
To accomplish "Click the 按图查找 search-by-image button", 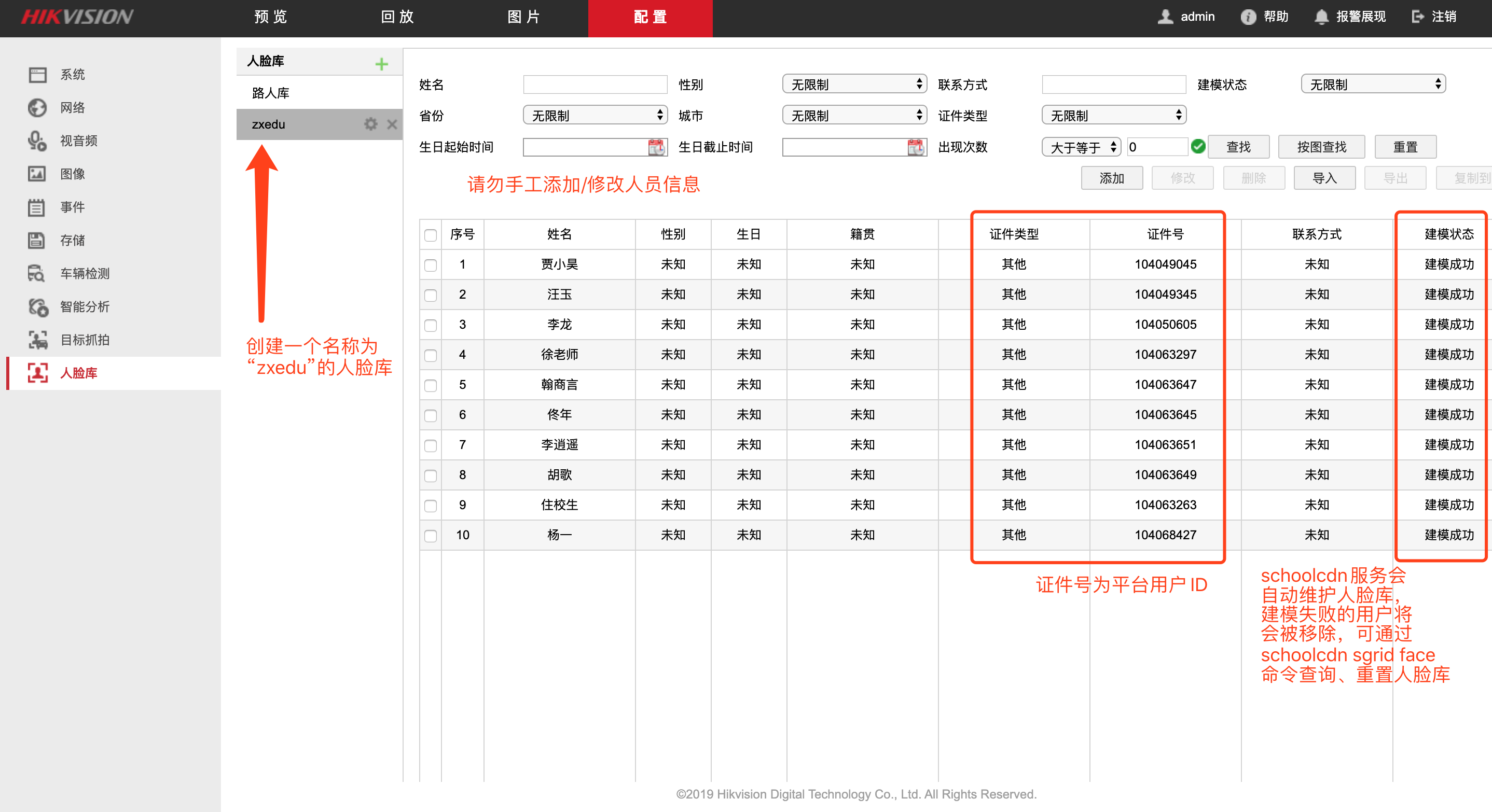I will [x=1321, y=147].
